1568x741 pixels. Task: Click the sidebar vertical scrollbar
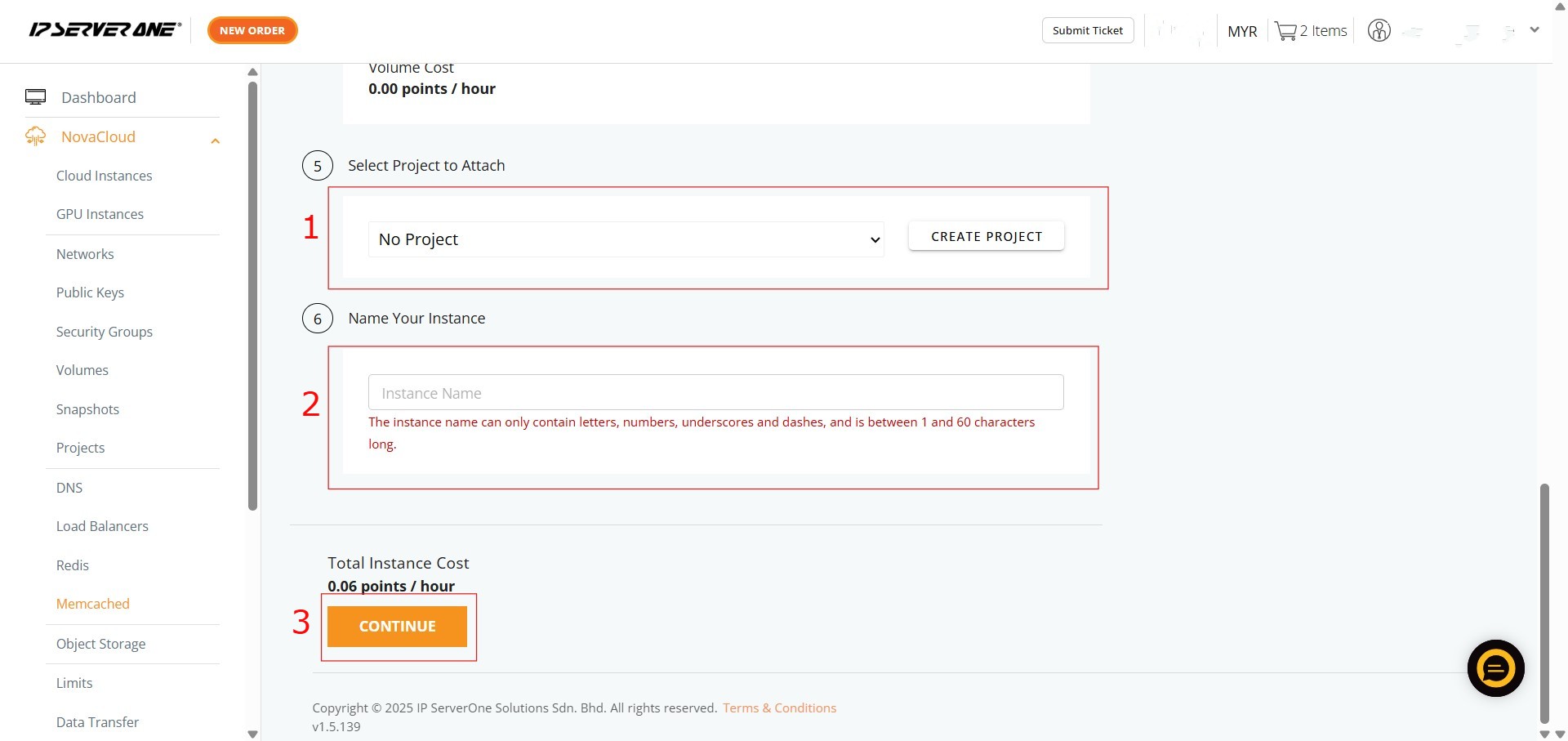[x=252, y=294]
